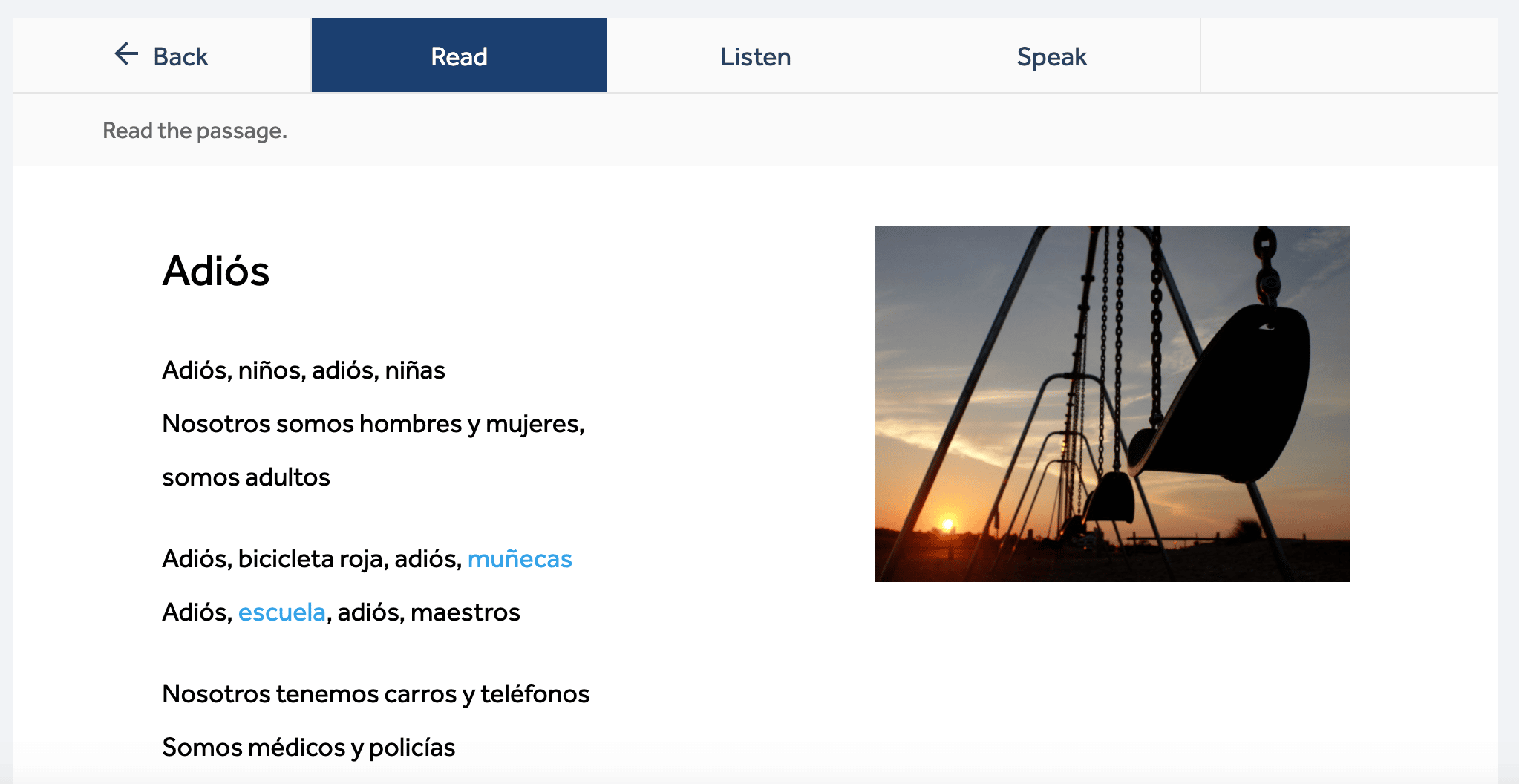The height and width of the screenshot is (784, 1519).
Task: Click the words 'bicicleta roja' in the poem
Action: [313, 559]
